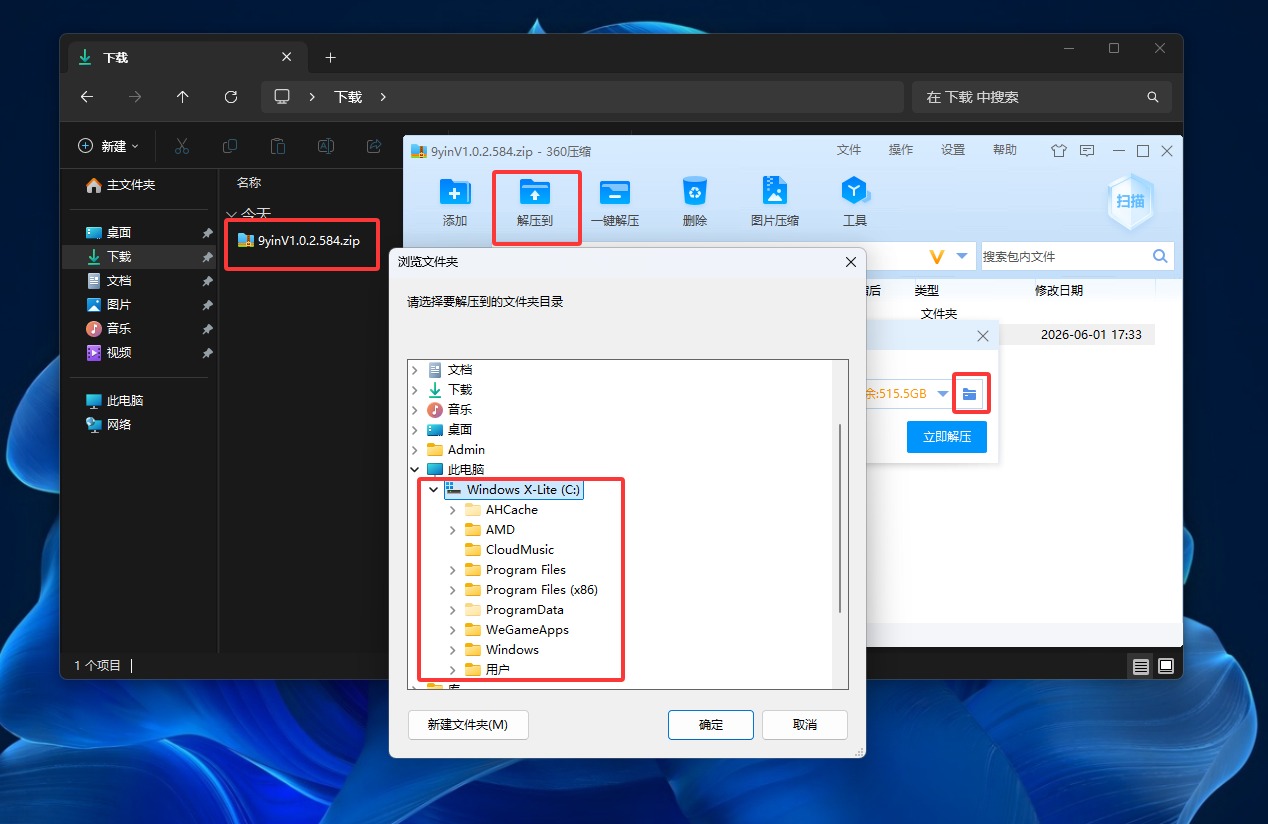The width and height of the screenshot is (1268, 824).
Task: Click the skin shirt icon in the title bar
Action: pyautogui.click(x=1060, y=151)
